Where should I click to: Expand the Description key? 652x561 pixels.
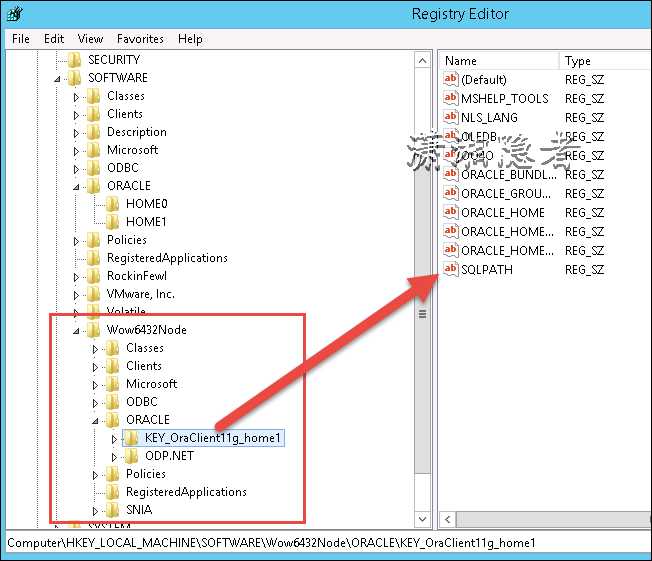point(76,133)
